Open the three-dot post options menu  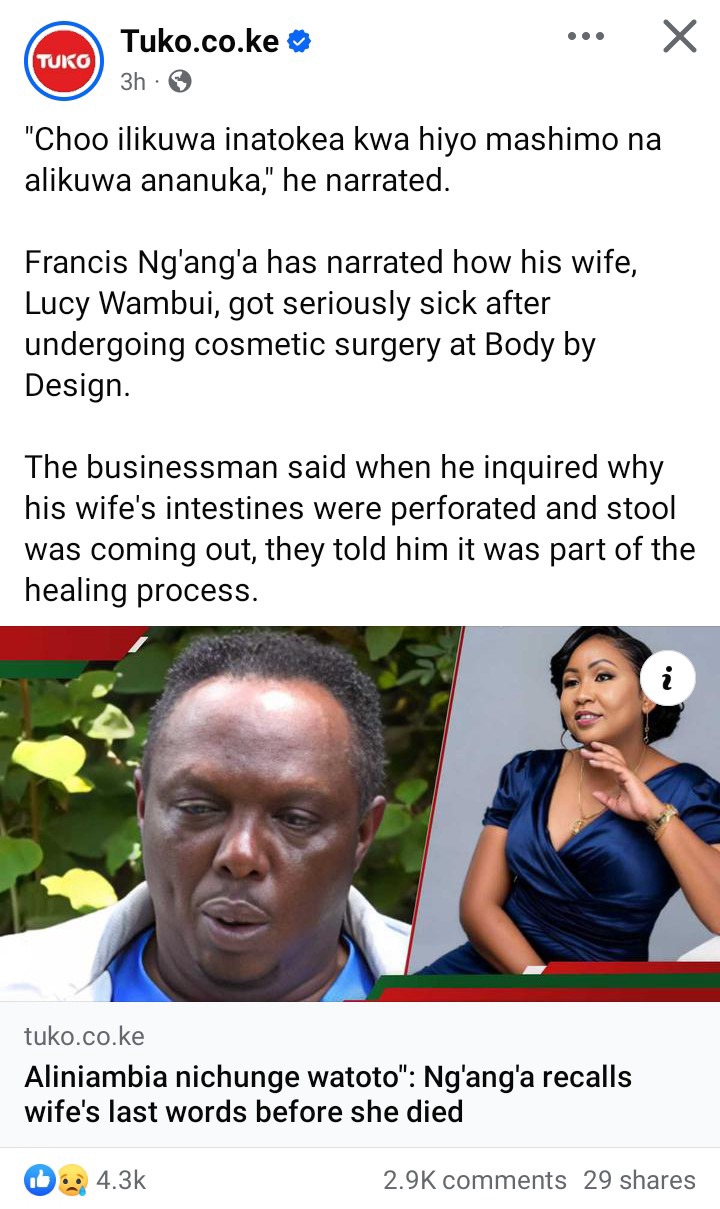(585, 37)
